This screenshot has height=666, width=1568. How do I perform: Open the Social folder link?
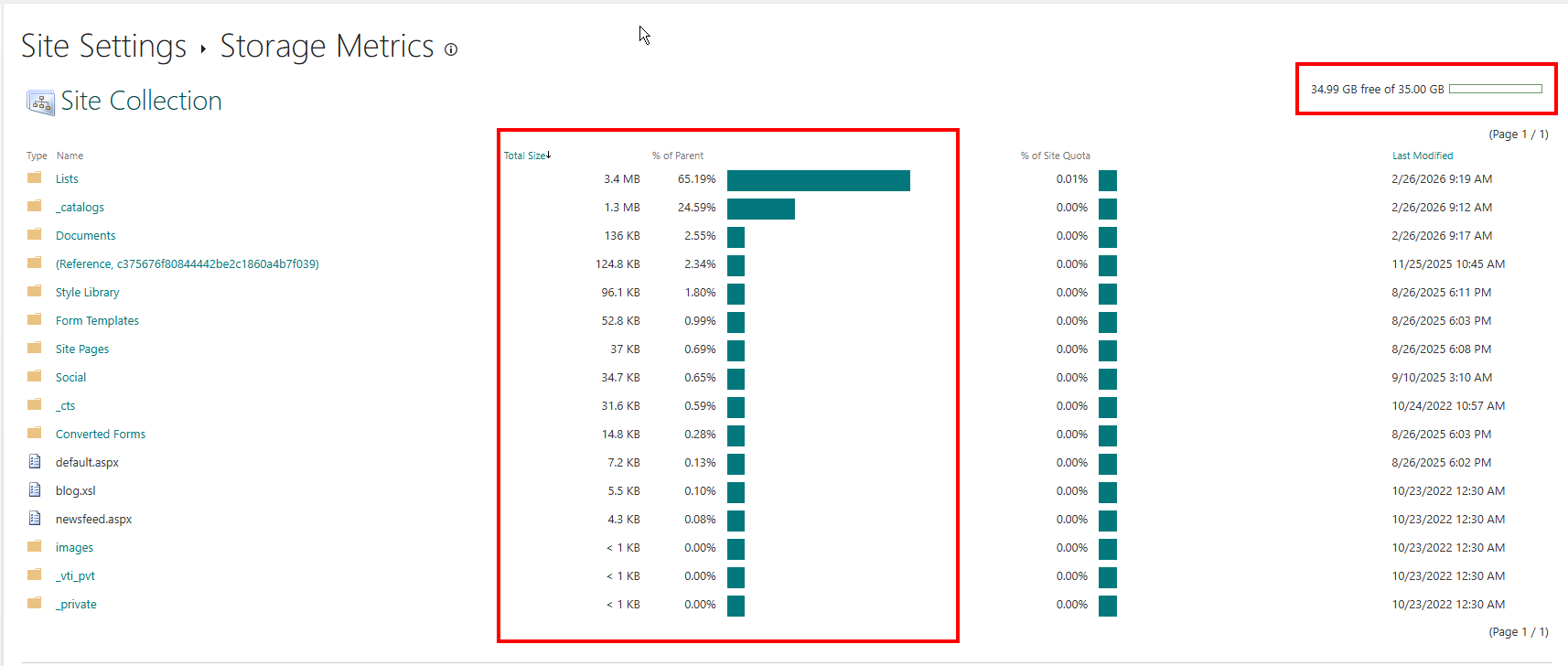(x=70, y=378)
